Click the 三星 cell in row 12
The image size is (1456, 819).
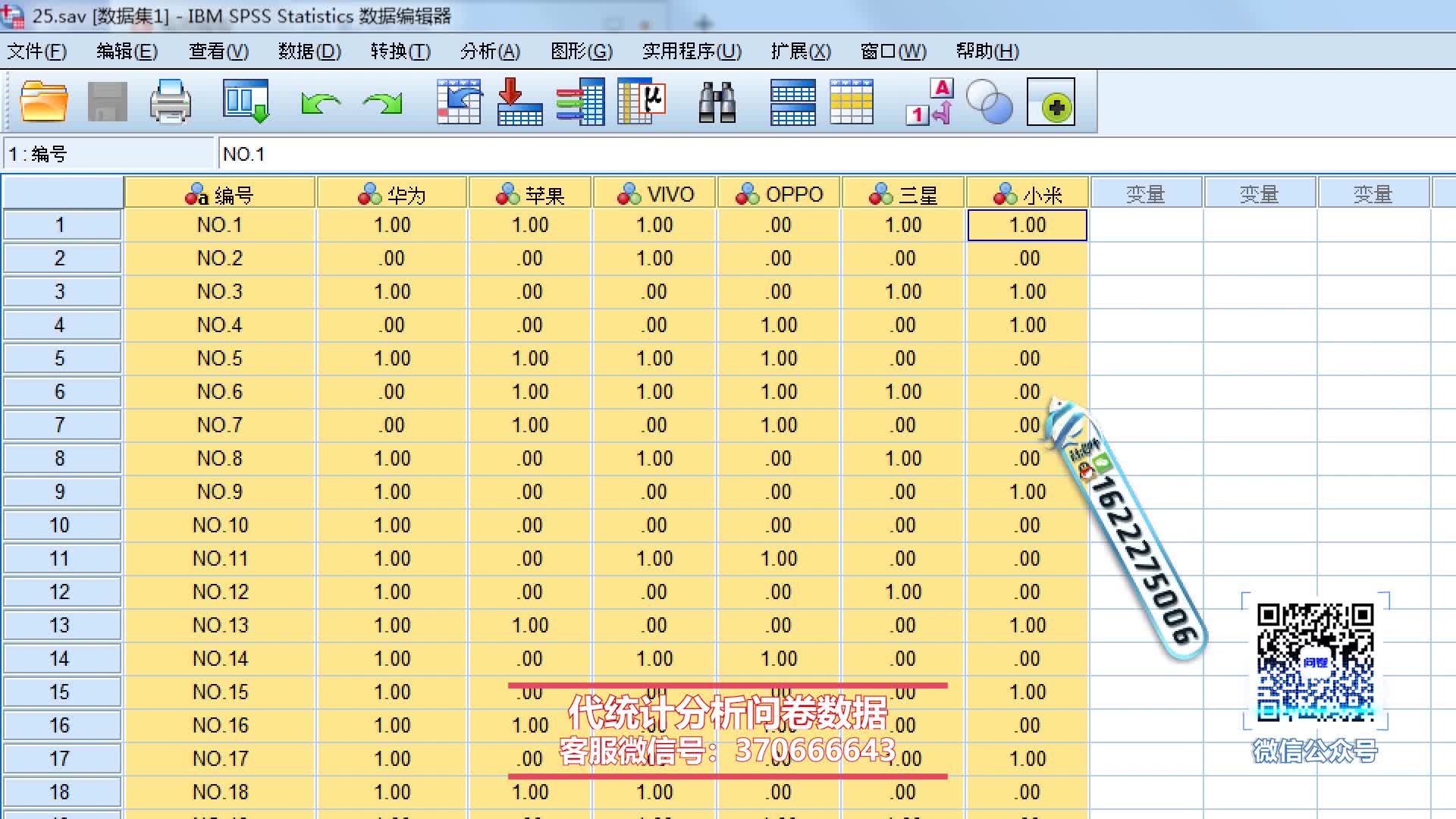coord(903,592)
